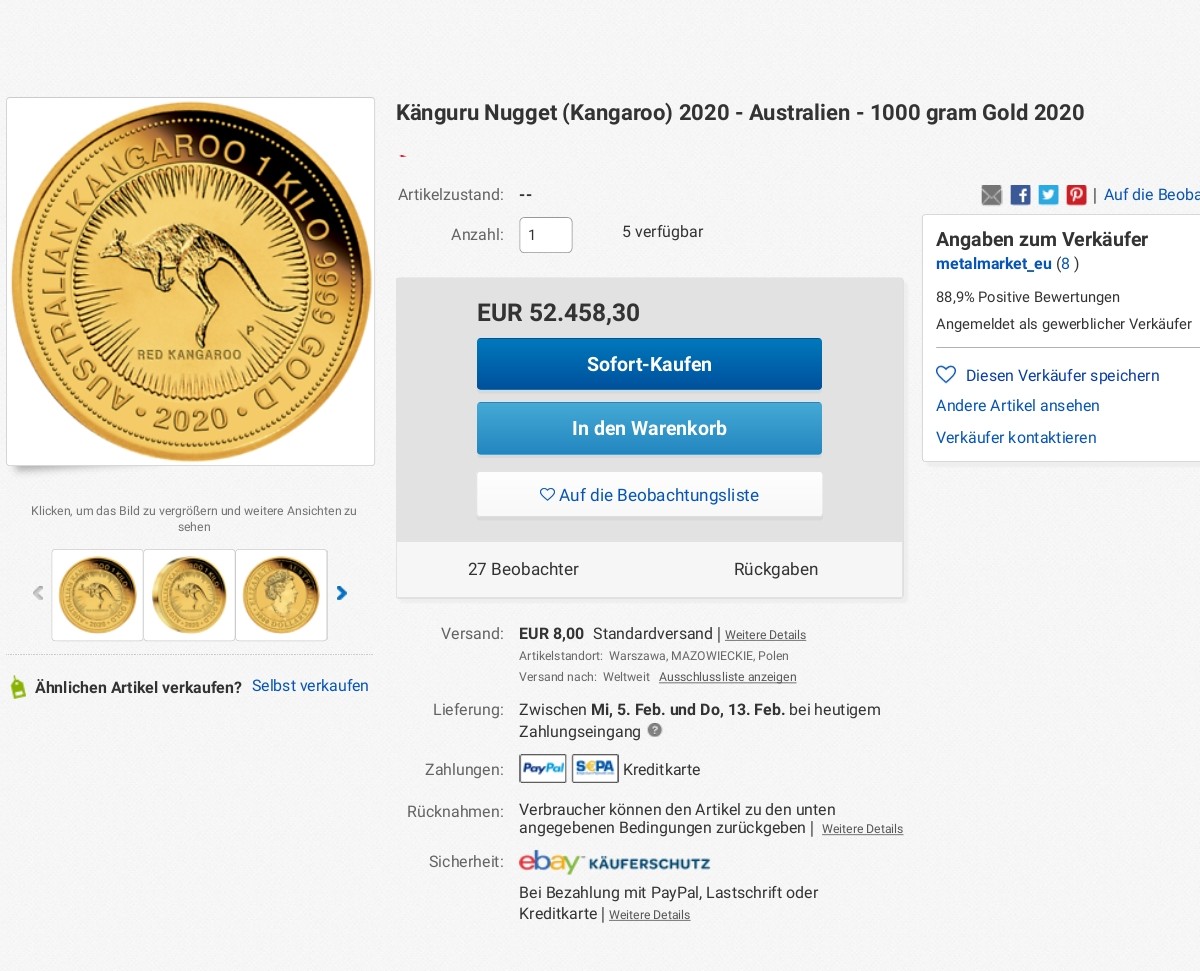Add to Beobachtungsliste under the cart button
This screenshot has height=971, width=1200.
(649, 495)
